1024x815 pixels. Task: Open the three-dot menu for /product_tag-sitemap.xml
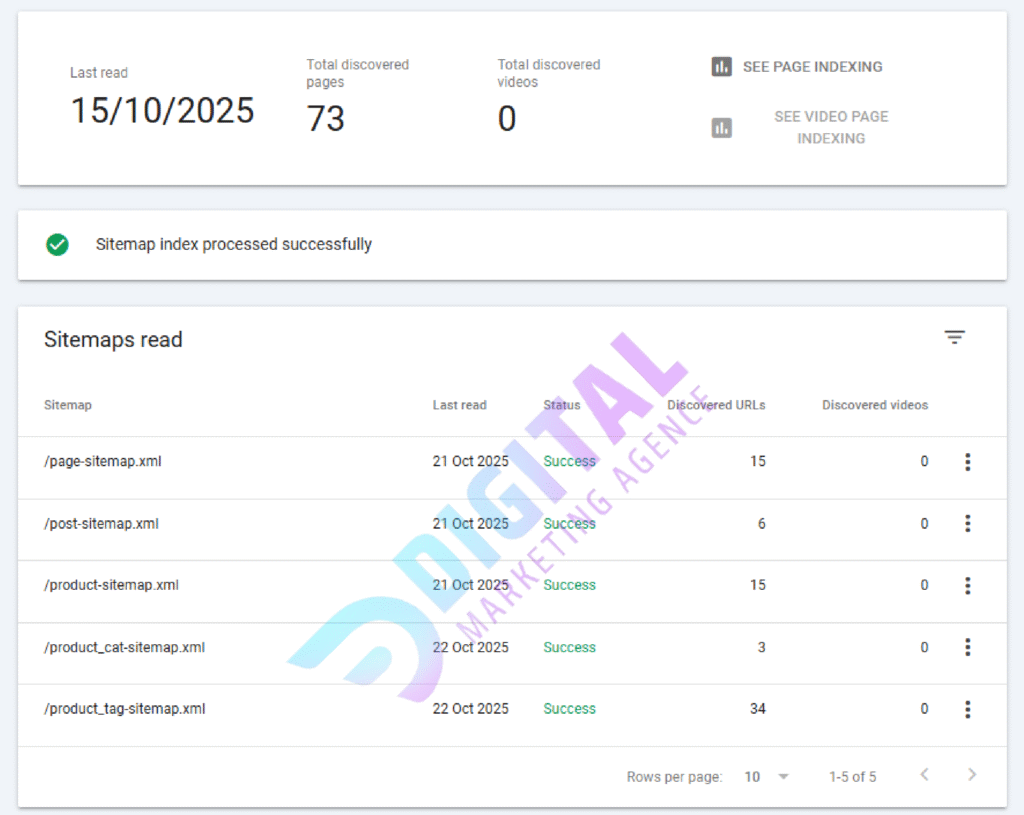(x=968, y=709)
